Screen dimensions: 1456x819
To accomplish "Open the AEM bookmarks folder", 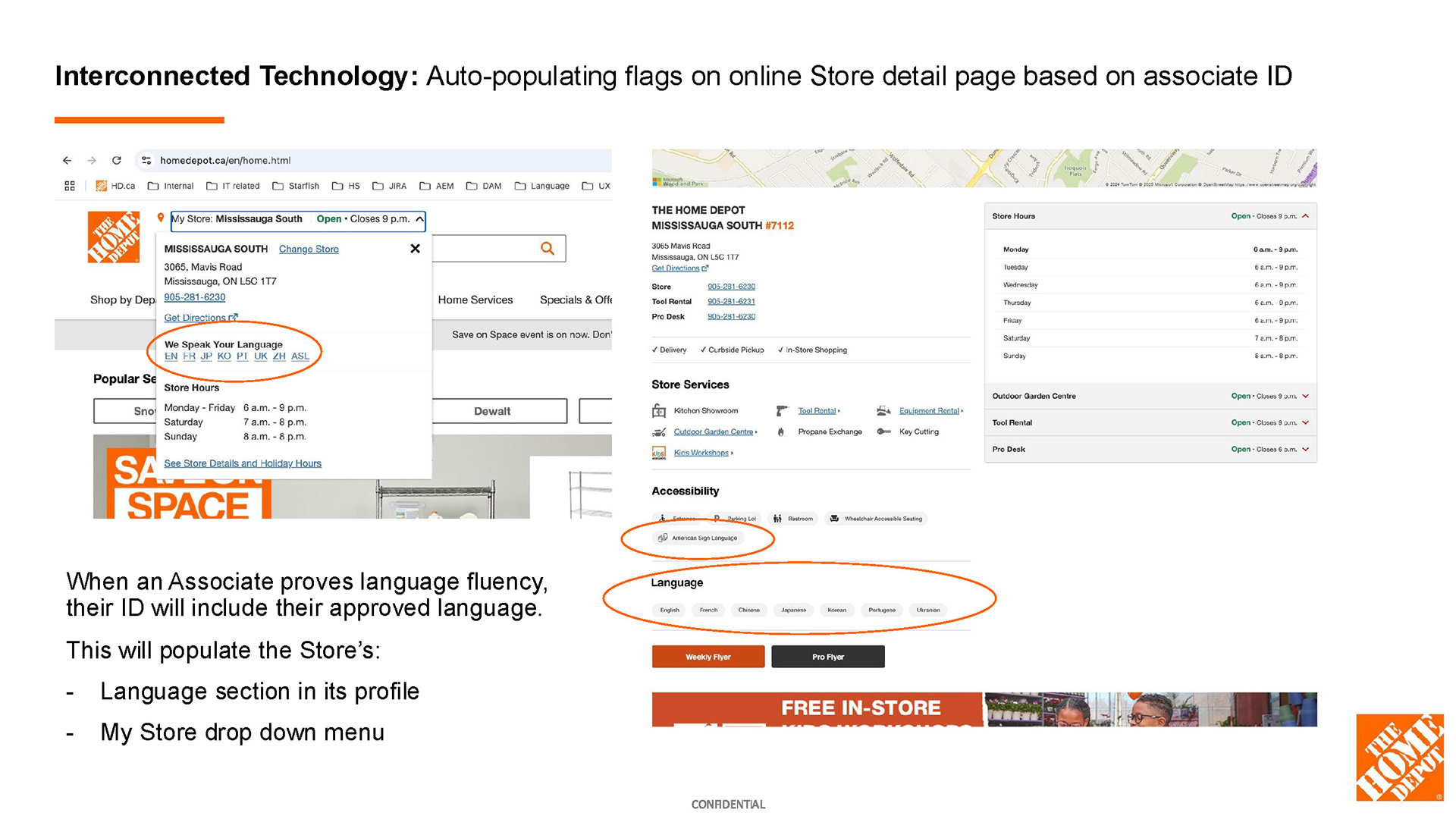I will (x=437, y=186).
